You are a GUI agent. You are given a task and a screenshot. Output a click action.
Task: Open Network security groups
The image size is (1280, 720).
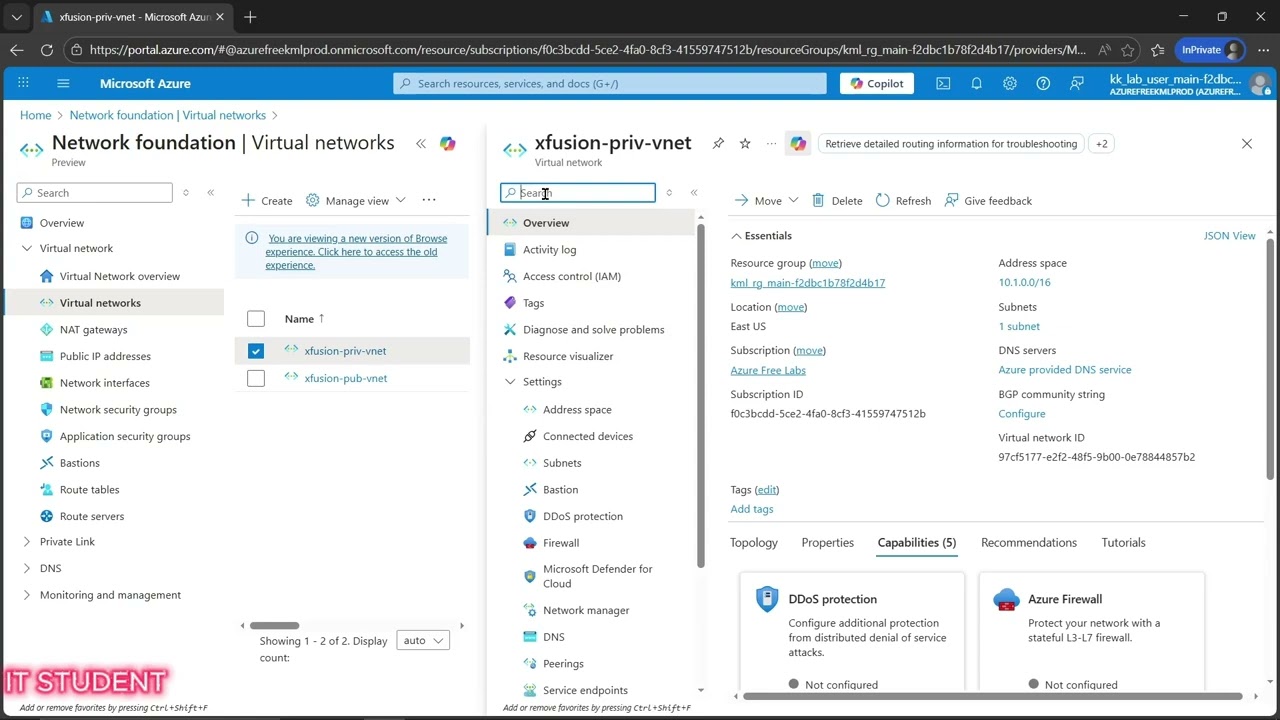coord(118,410)
